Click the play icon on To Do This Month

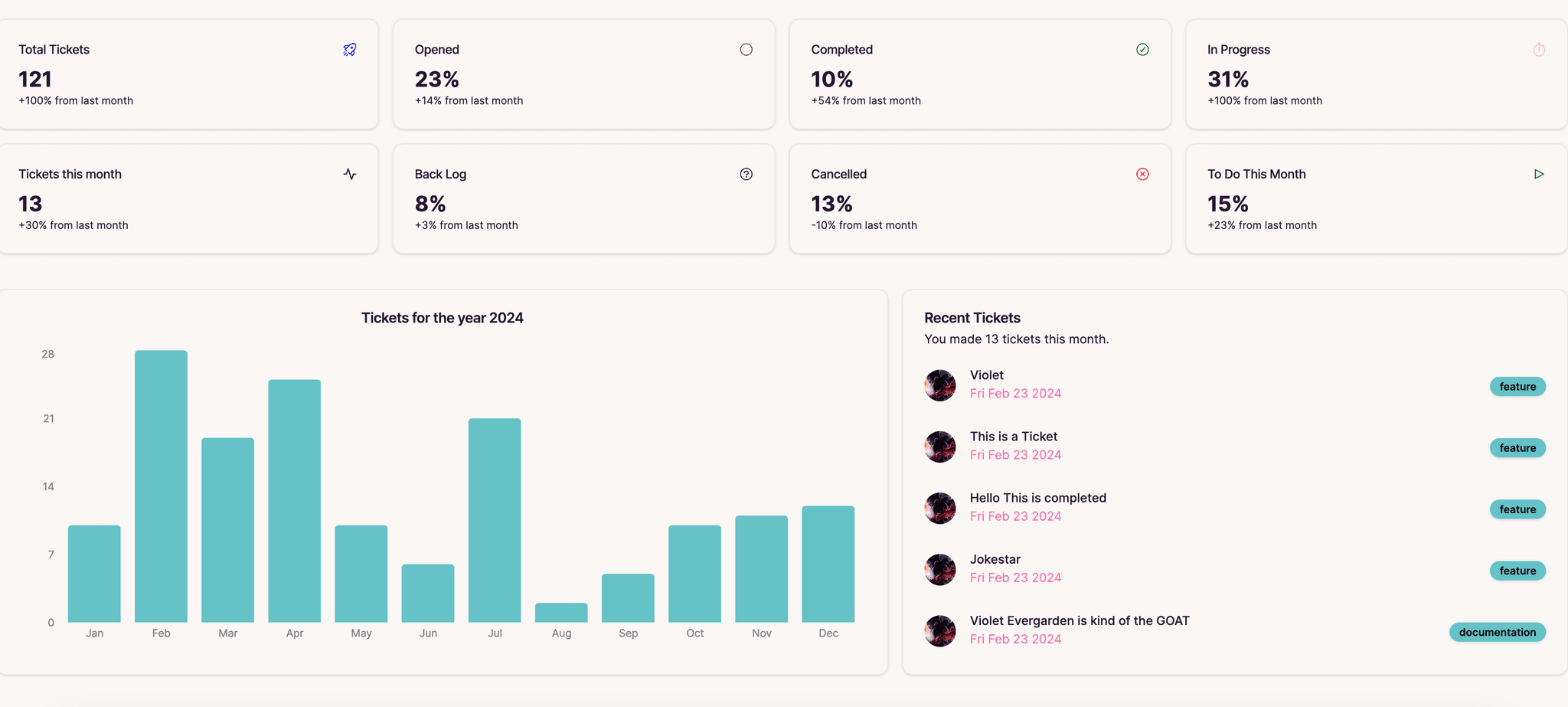[1539, 174]
